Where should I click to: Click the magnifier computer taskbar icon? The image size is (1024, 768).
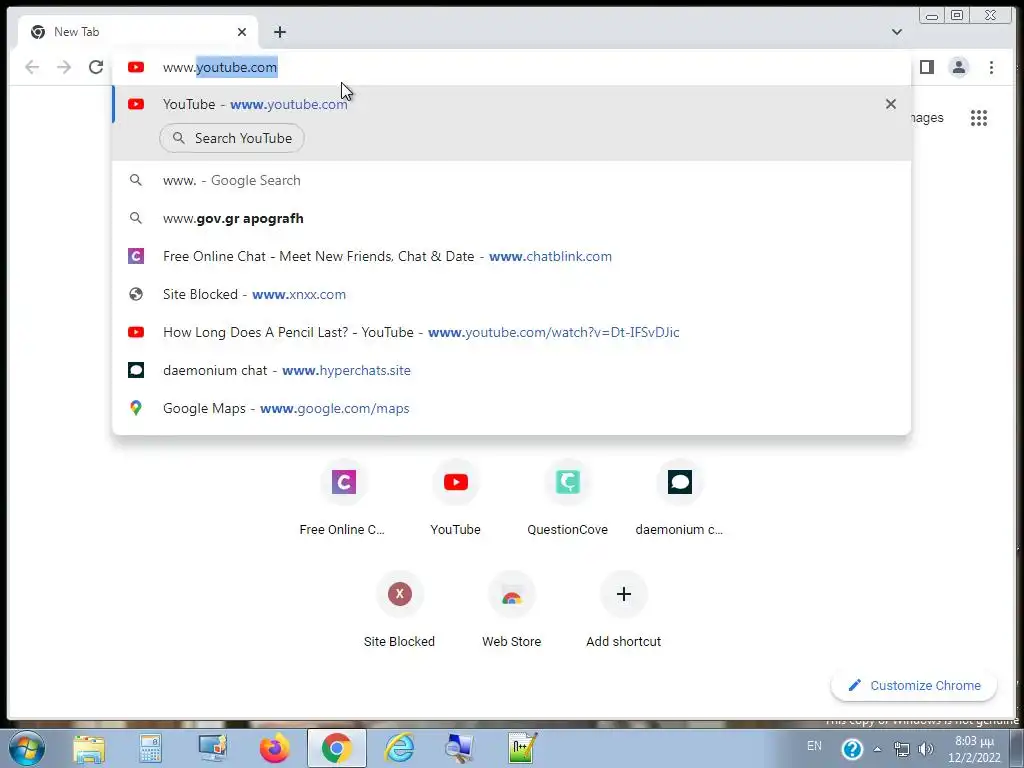(x=460, y=749)
